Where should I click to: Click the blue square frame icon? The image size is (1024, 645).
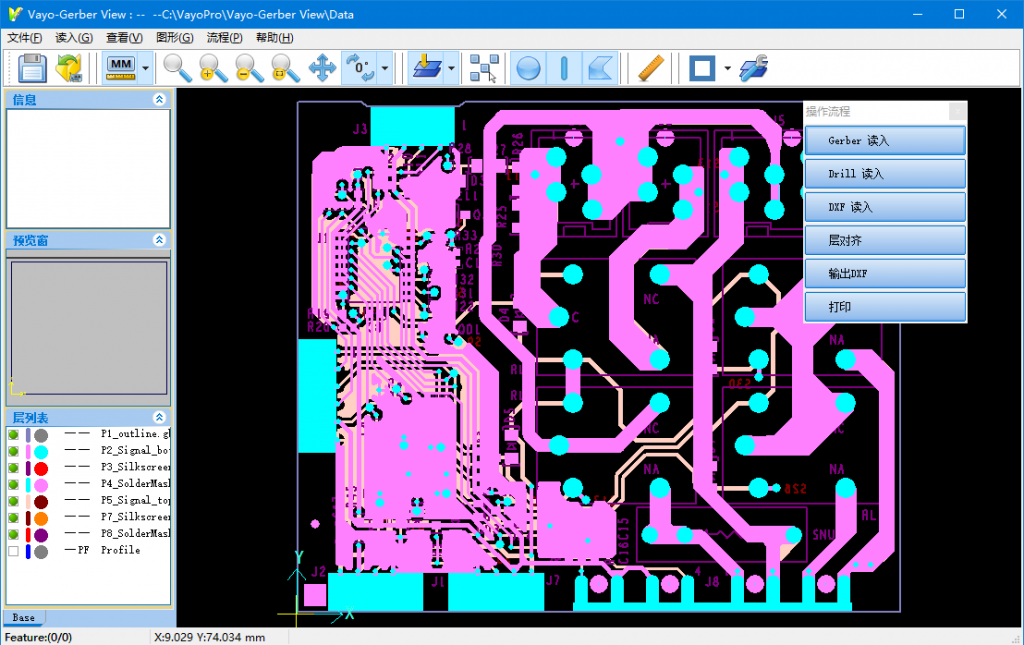[702, 68]
